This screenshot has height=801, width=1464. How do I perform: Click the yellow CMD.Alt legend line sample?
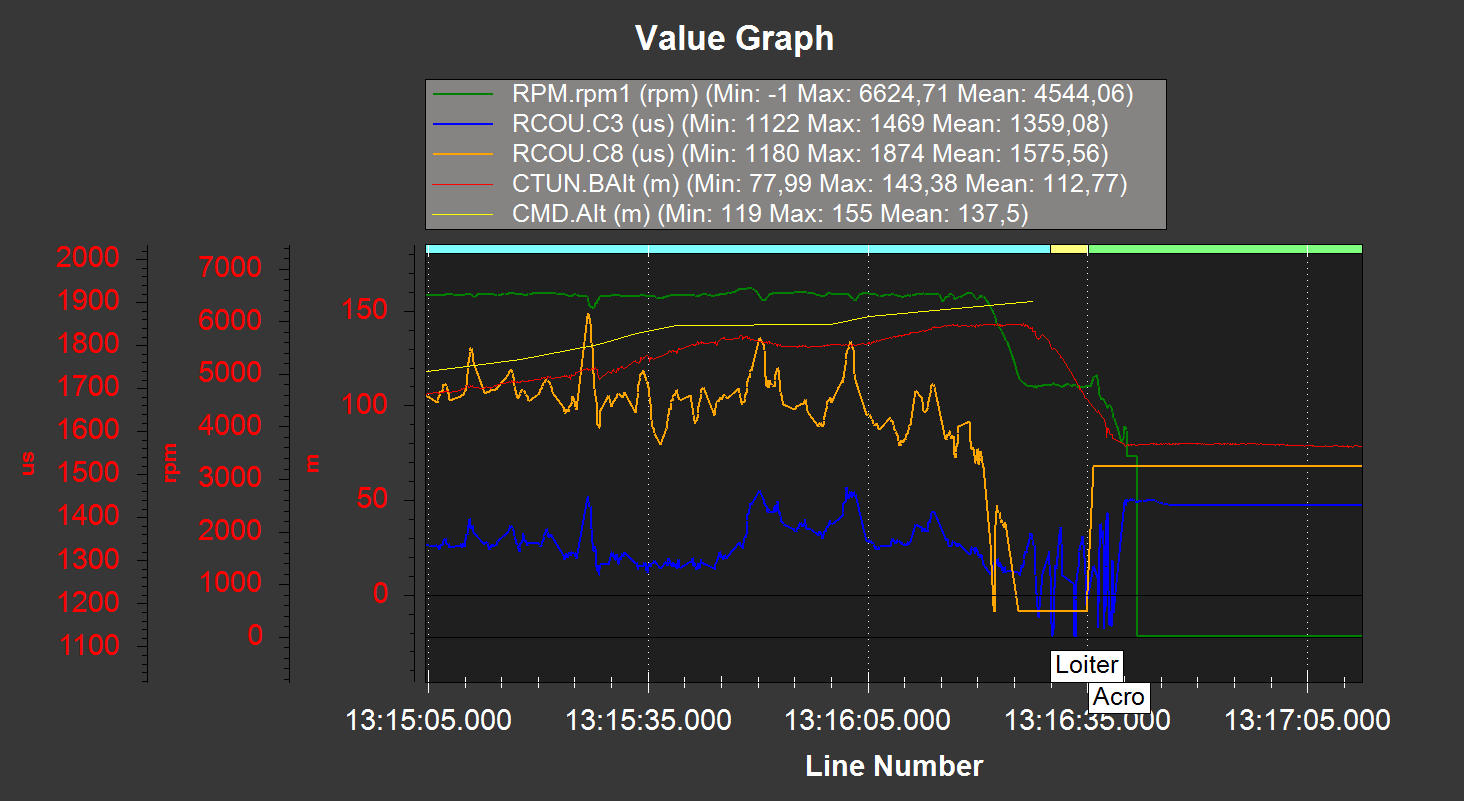(464, 213)
